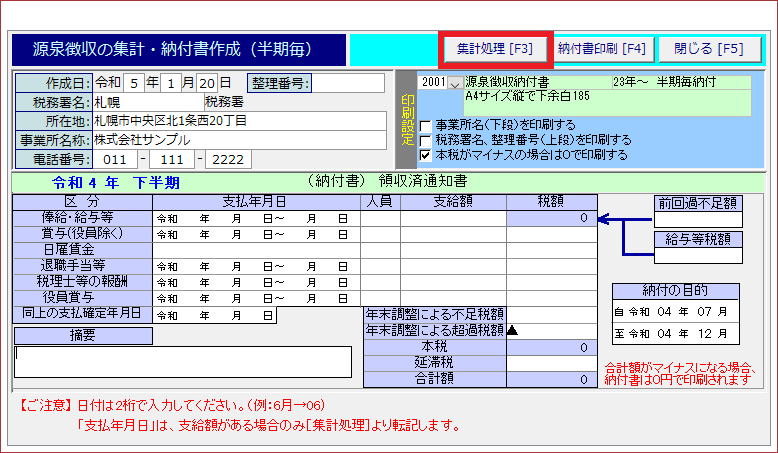Select the phone area code field 011

tap(115, 160)
